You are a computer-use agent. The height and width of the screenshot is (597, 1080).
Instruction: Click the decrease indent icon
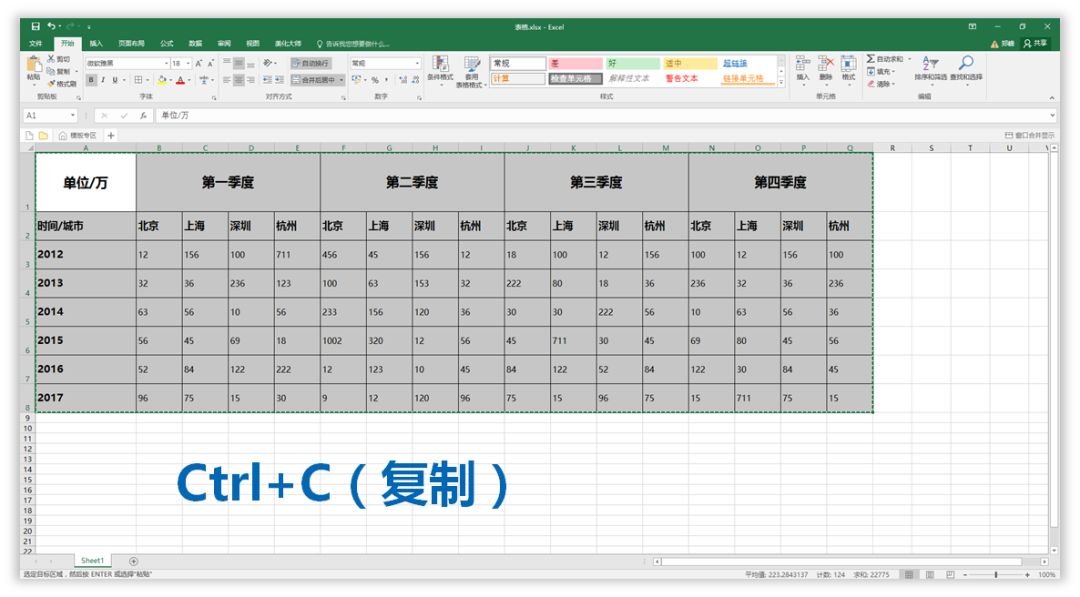point(268,80)
